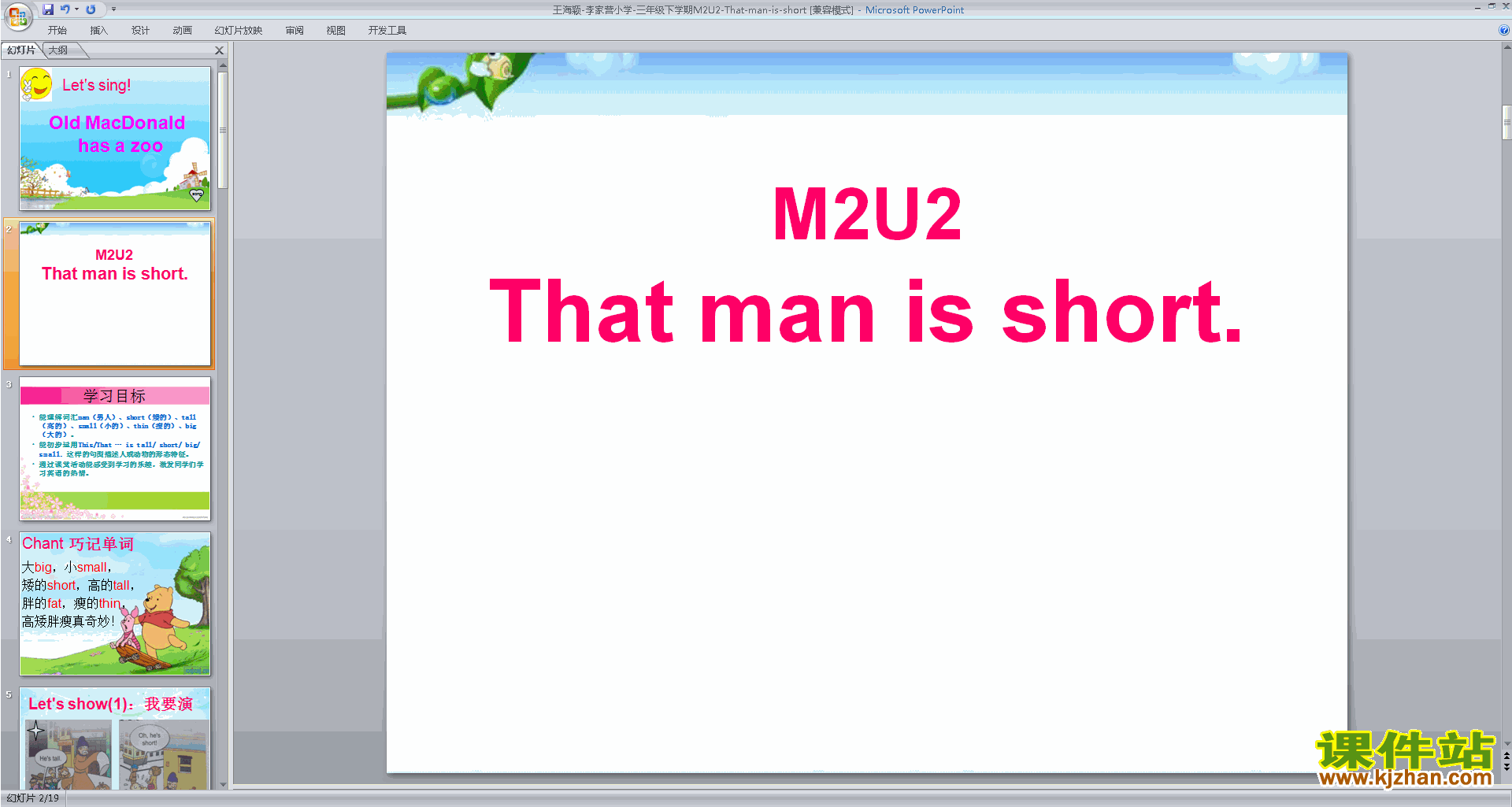Go to next slide double-arrow button
1512x807 pixels.
pyautogui.click(x=1507, y=767)
